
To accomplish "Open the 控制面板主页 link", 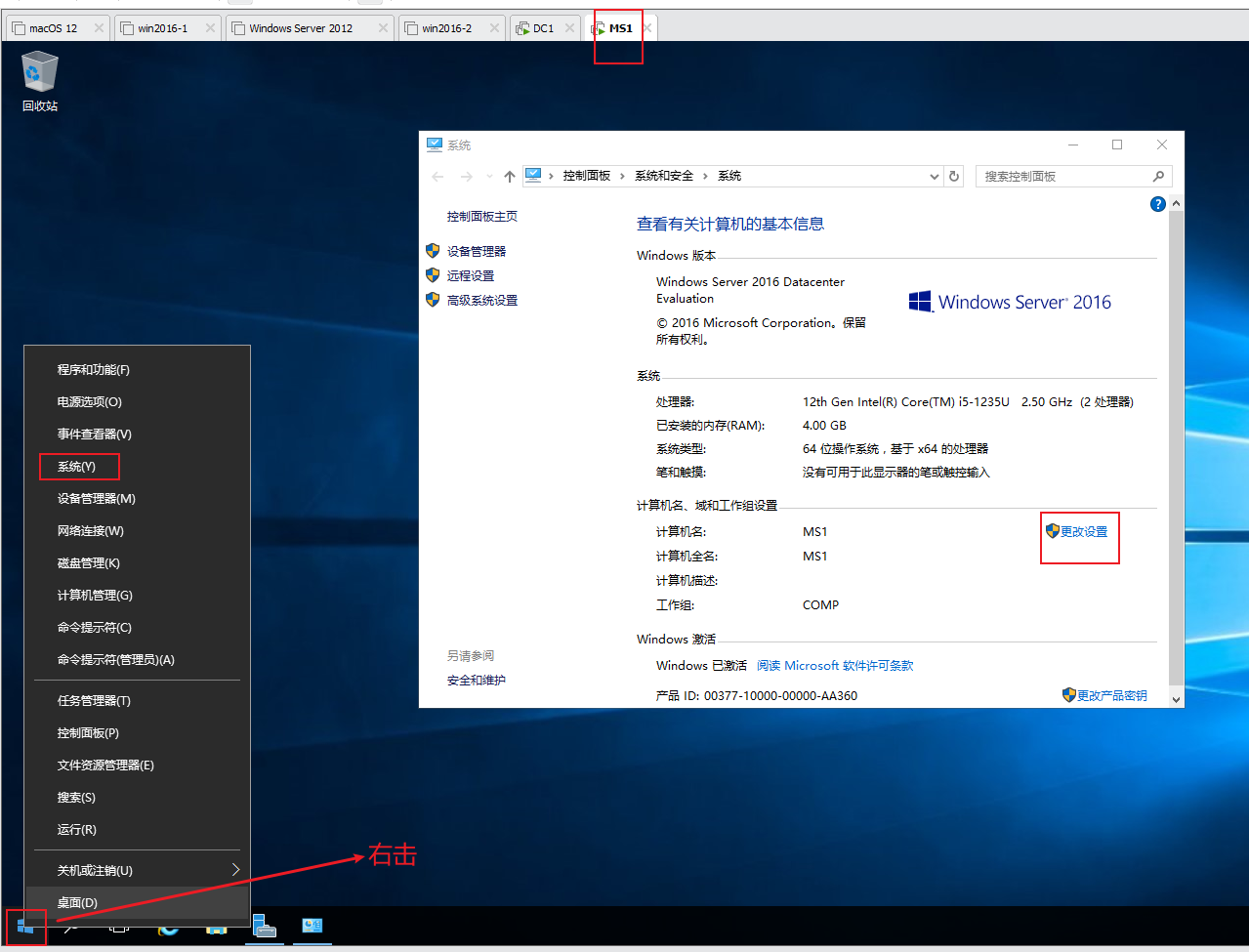I will (482, 217).
